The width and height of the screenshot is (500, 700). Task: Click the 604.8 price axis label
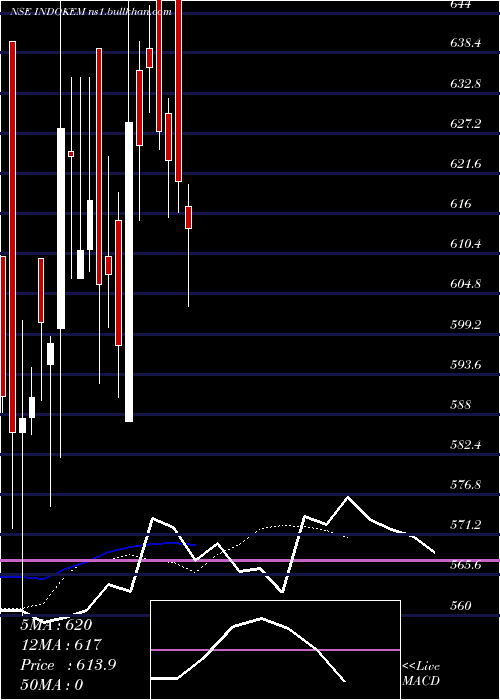[x=466, y=284]
